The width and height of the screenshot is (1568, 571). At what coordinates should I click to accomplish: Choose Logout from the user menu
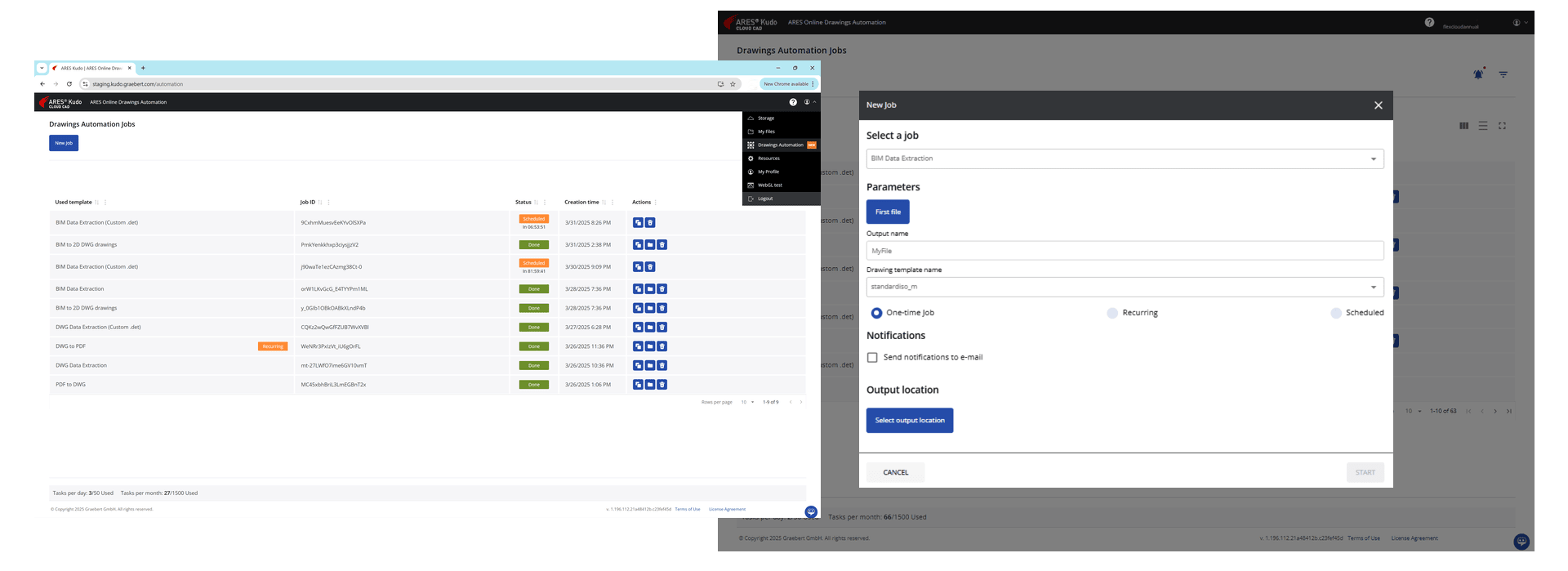click(x=781, y=199)
